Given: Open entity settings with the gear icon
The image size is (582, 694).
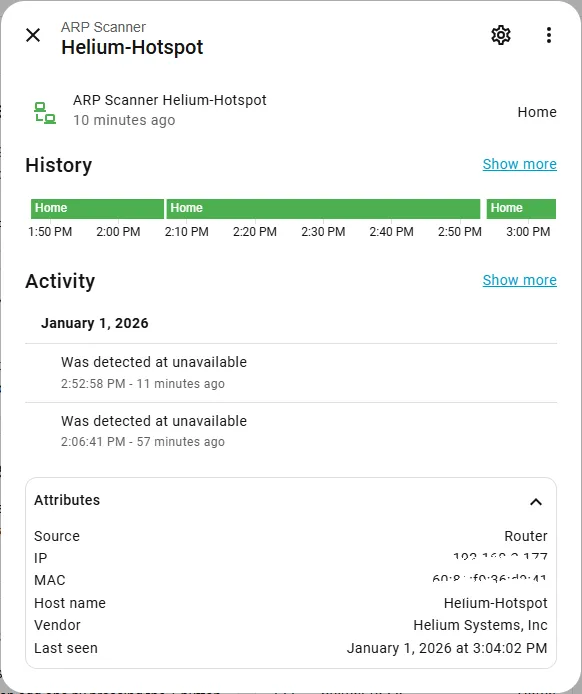Looking at the screenshot, I should [x=501, y=35].
